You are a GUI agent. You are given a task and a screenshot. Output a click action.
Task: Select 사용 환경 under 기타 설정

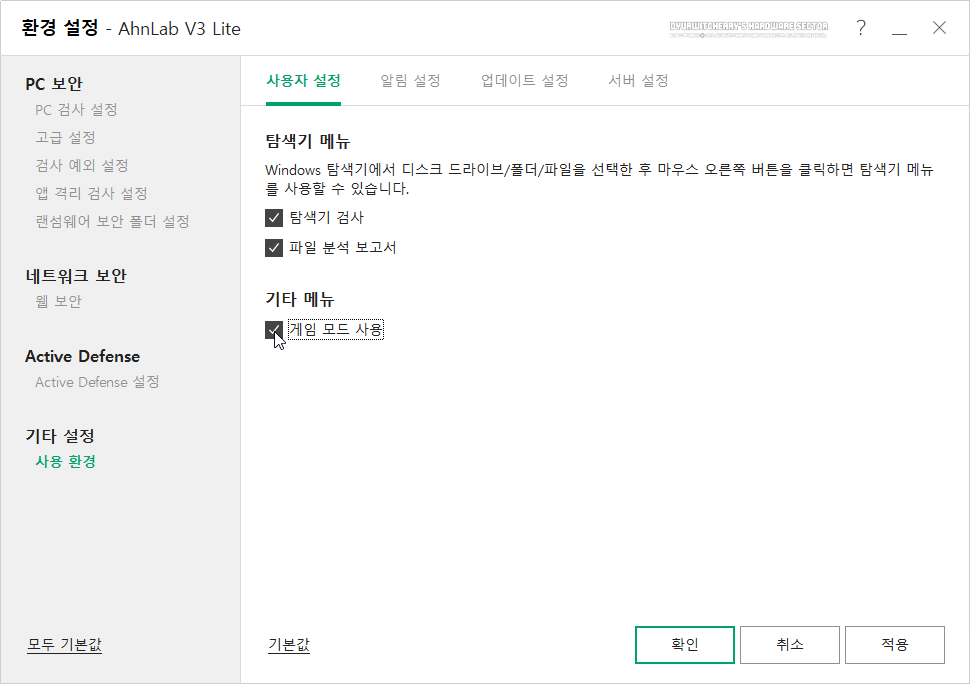point(66,462)
